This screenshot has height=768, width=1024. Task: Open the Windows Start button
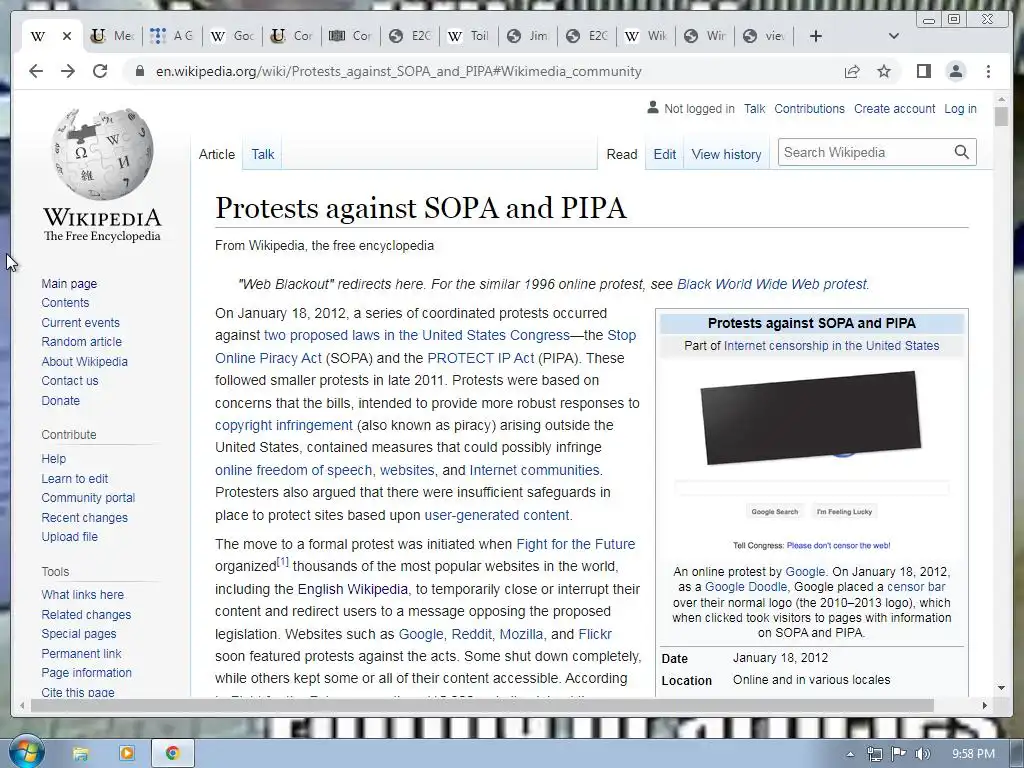tap(26, 752)
